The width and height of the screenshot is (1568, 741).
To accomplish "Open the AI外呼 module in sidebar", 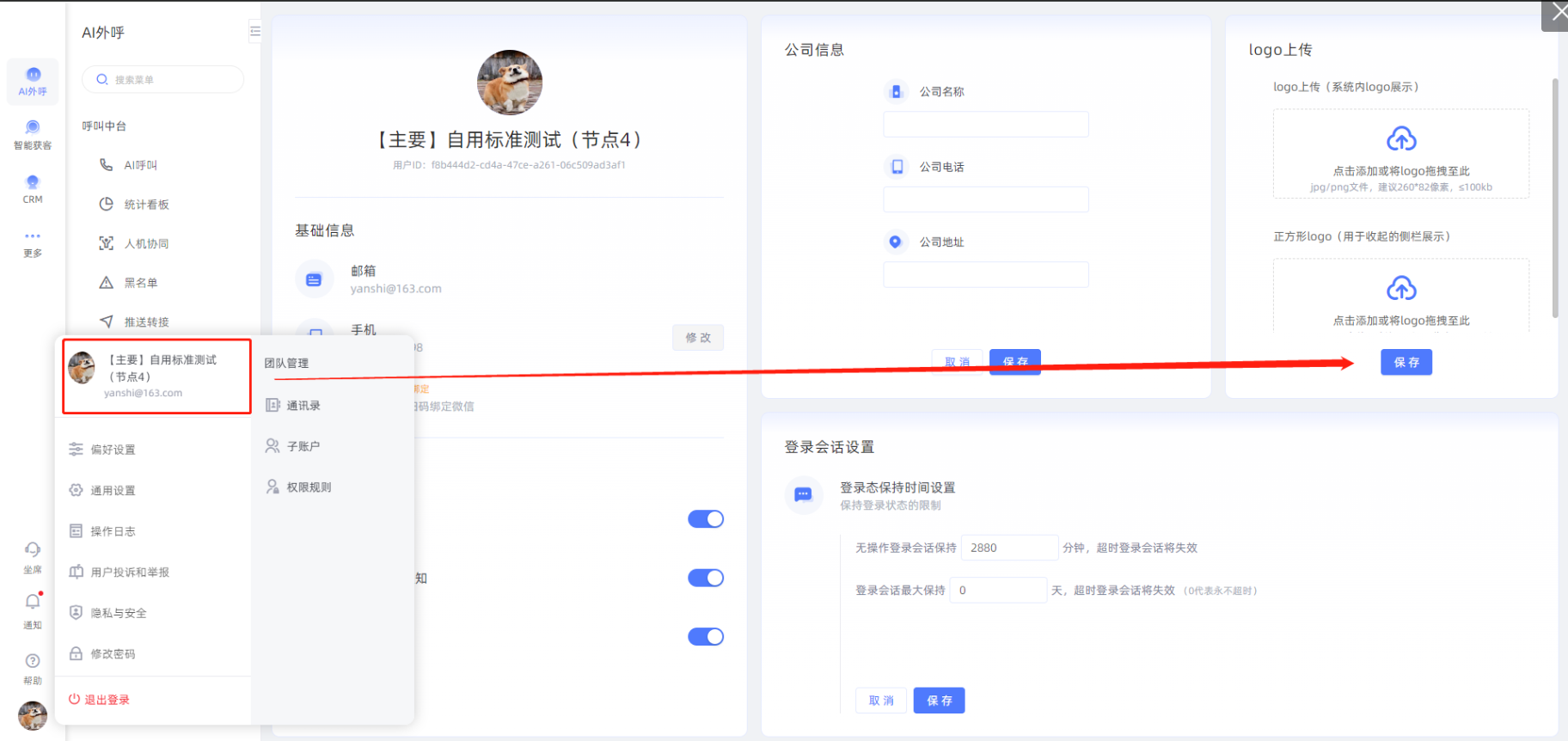I will click(33, 81).
